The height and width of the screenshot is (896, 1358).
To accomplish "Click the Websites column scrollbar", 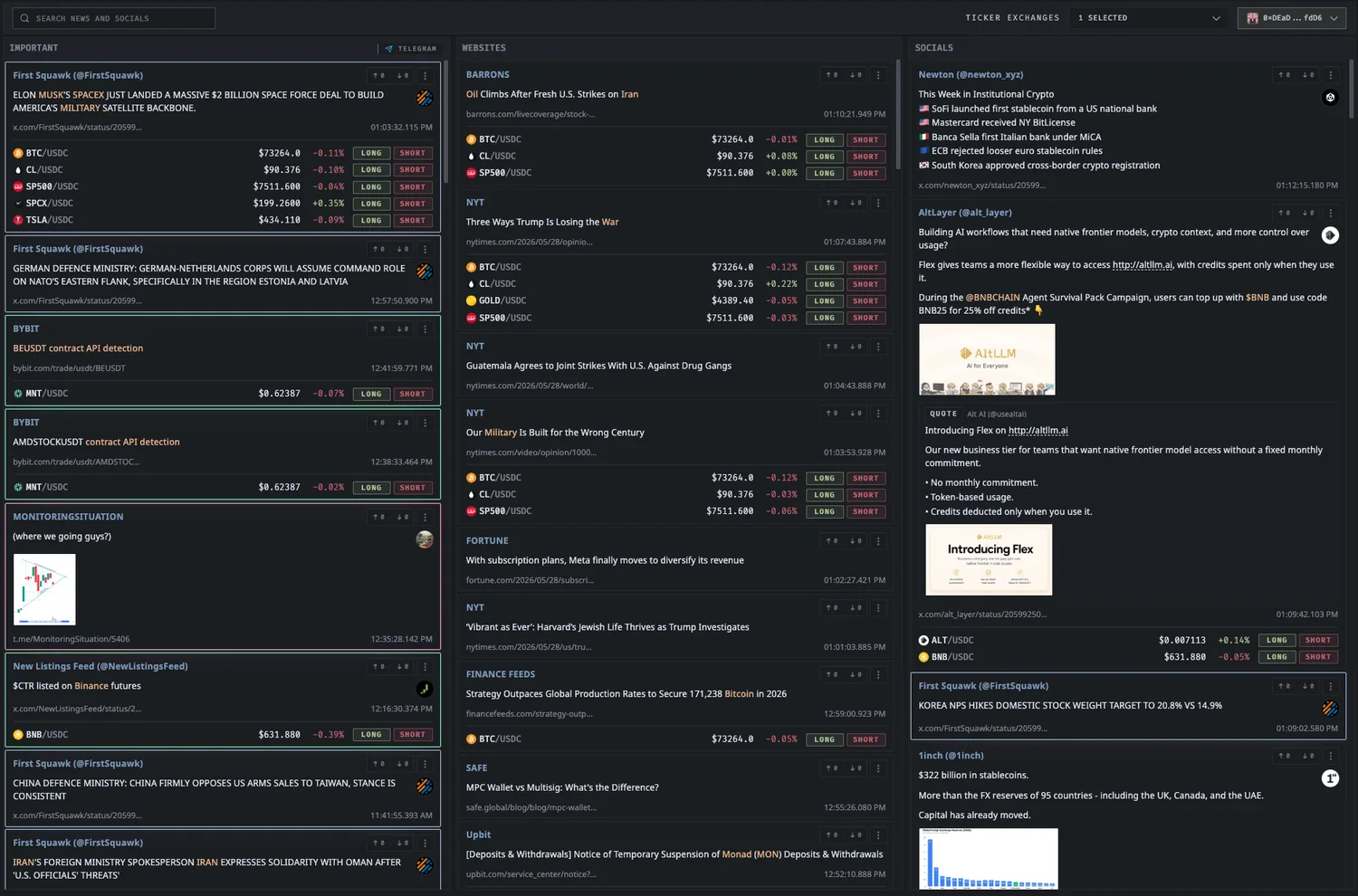I will pyautogui.click(x=898, y=115).
